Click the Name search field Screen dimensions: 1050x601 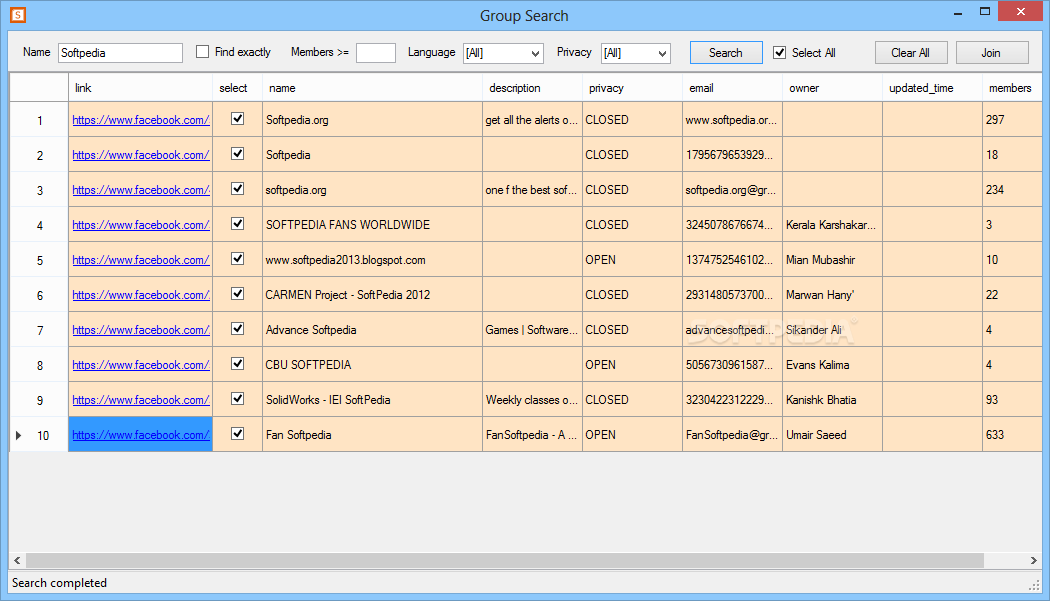tap(121, 53)
